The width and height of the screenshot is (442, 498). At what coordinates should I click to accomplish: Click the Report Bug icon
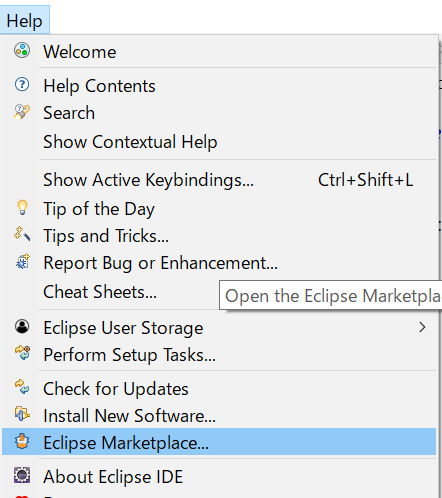23,261
